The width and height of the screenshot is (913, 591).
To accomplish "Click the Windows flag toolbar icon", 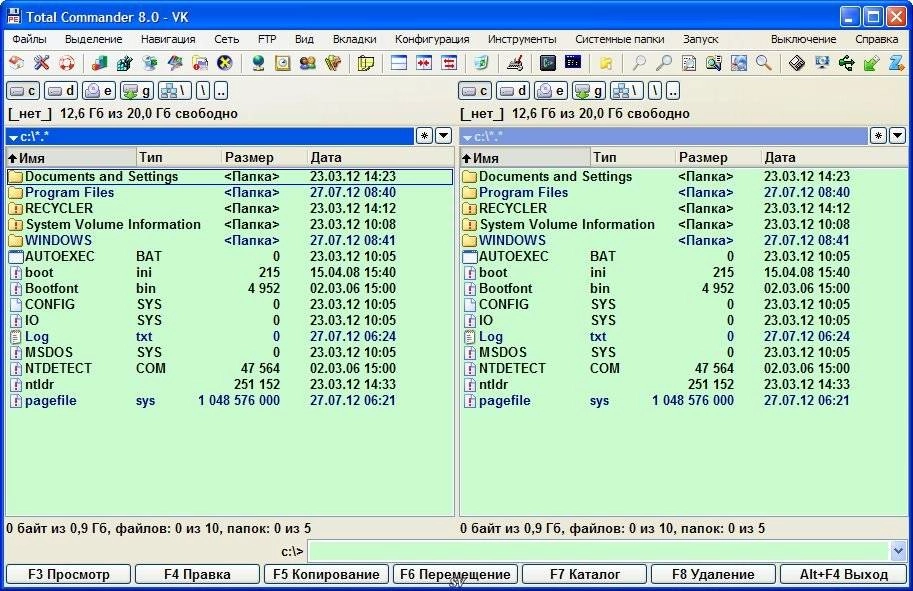I will [175, 62].
